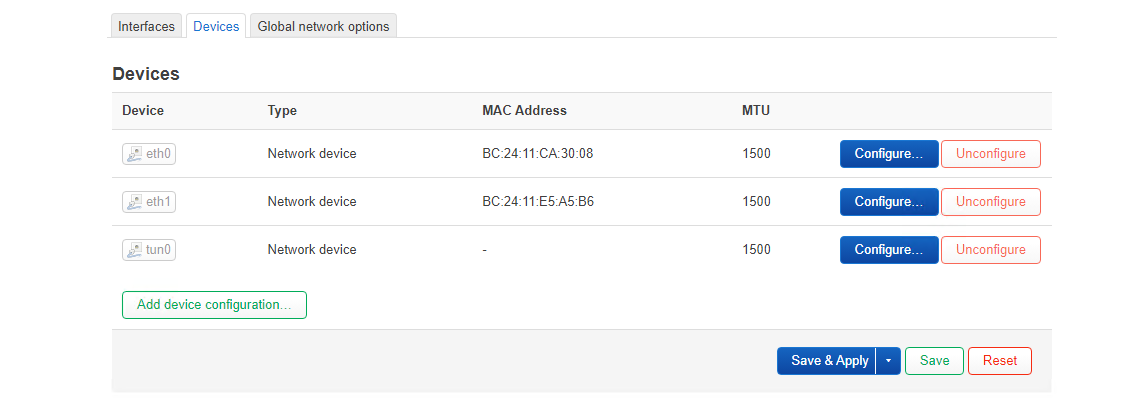
Task: Unconfigure the tun0 device
Action: click(991, 250)
